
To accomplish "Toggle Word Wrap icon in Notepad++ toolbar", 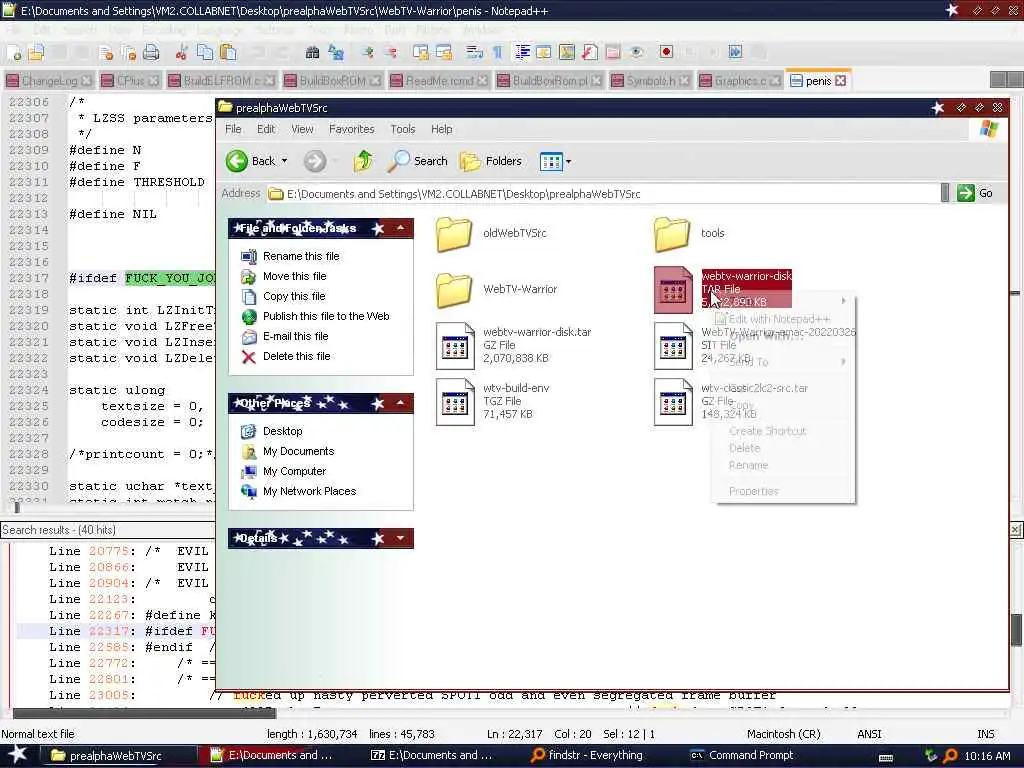I will pos(475,52).
